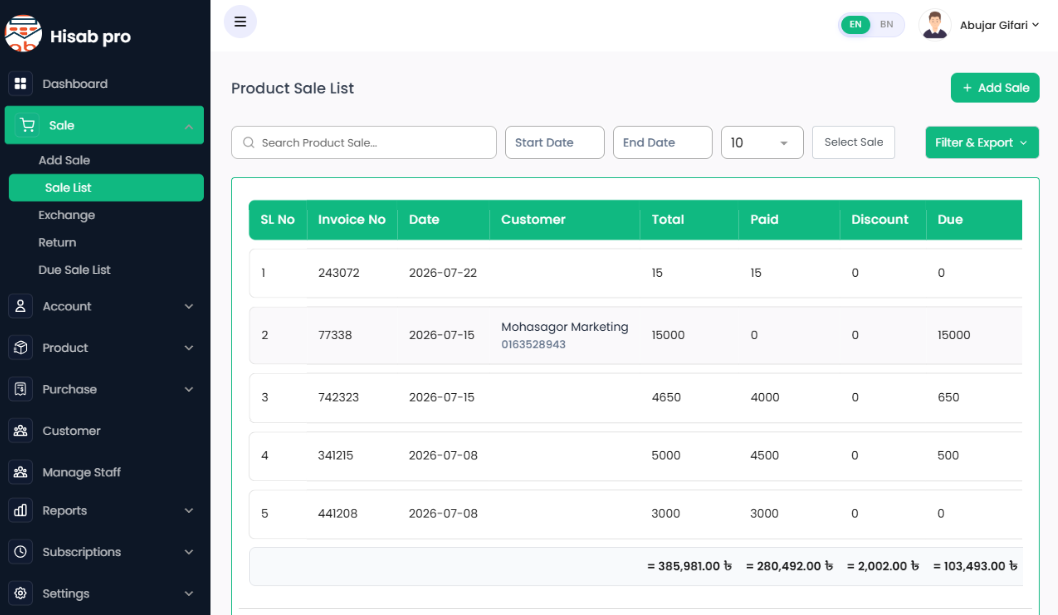Click the End Date field
Viewport: 1058px width, 615px height.
663,142
